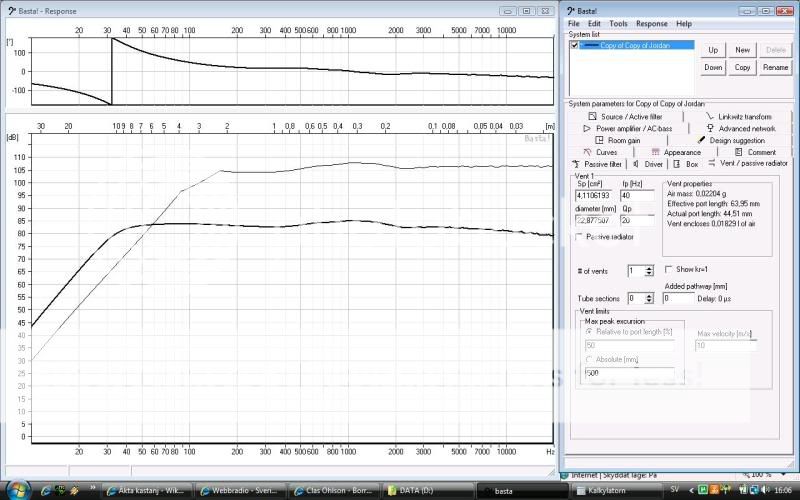Select Absolute [mm] excursion radio button
800x500 pixels.
coord(587,359)
